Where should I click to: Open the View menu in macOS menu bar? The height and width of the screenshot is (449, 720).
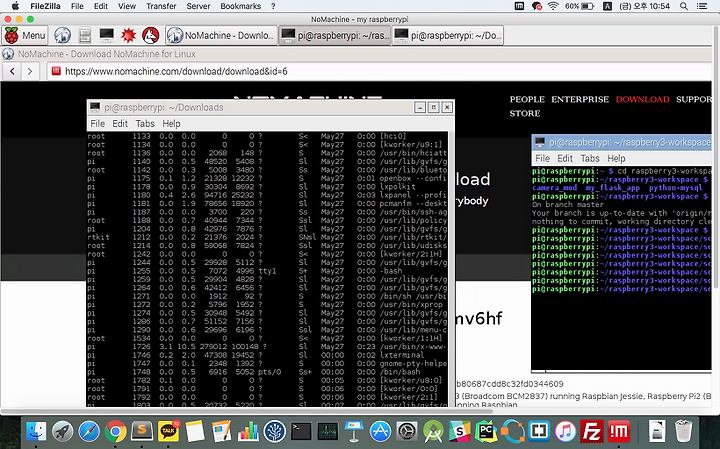[x=127, y=6]
